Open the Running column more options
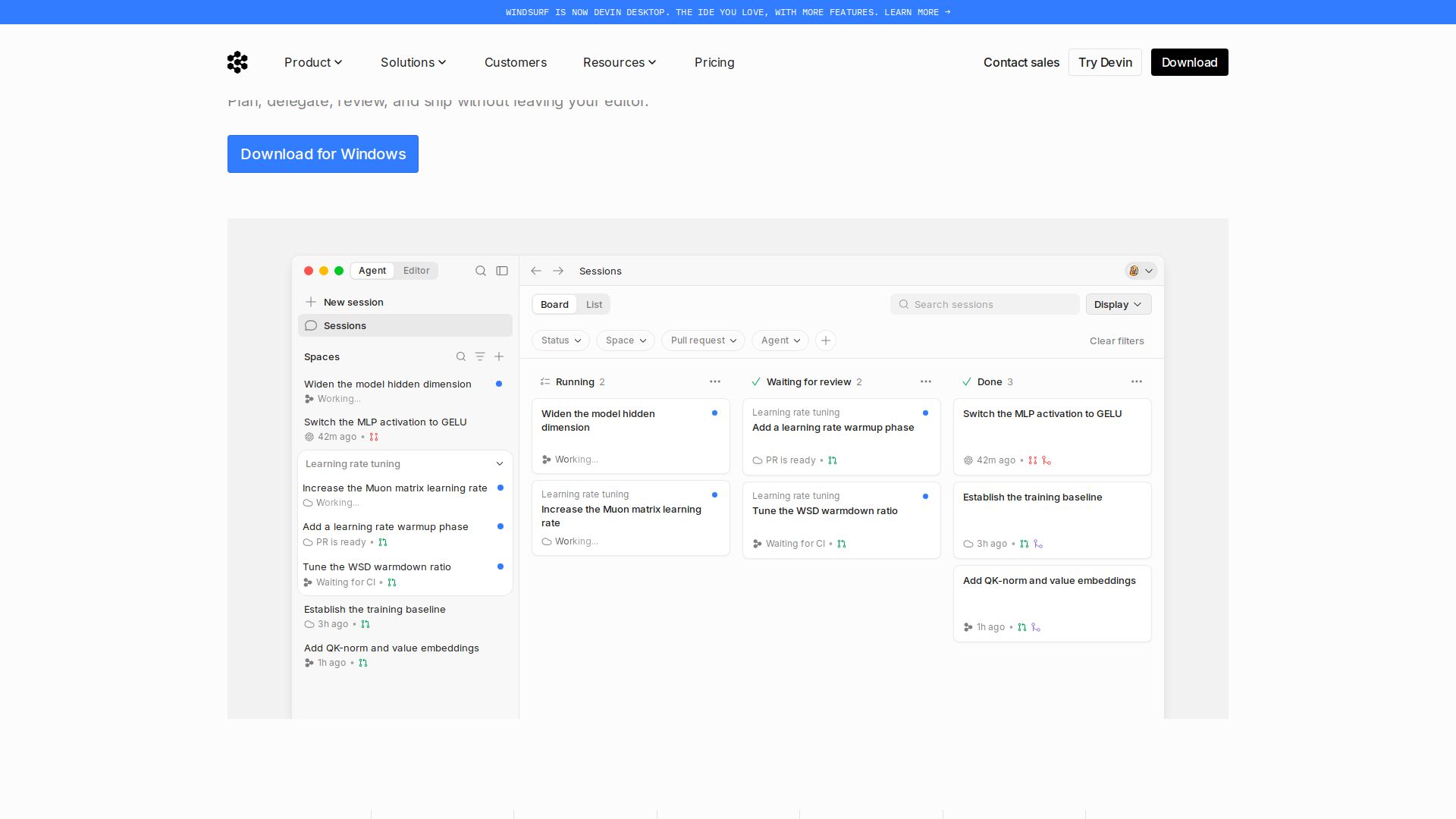Screen dimensions: 1456x819 tap(715, 381)
